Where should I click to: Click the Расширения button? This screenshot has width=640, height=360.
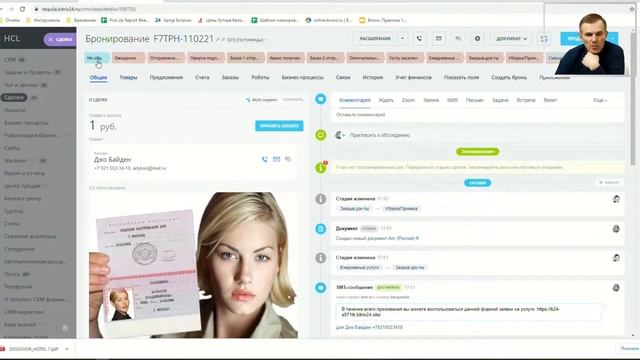click(375, 38)
